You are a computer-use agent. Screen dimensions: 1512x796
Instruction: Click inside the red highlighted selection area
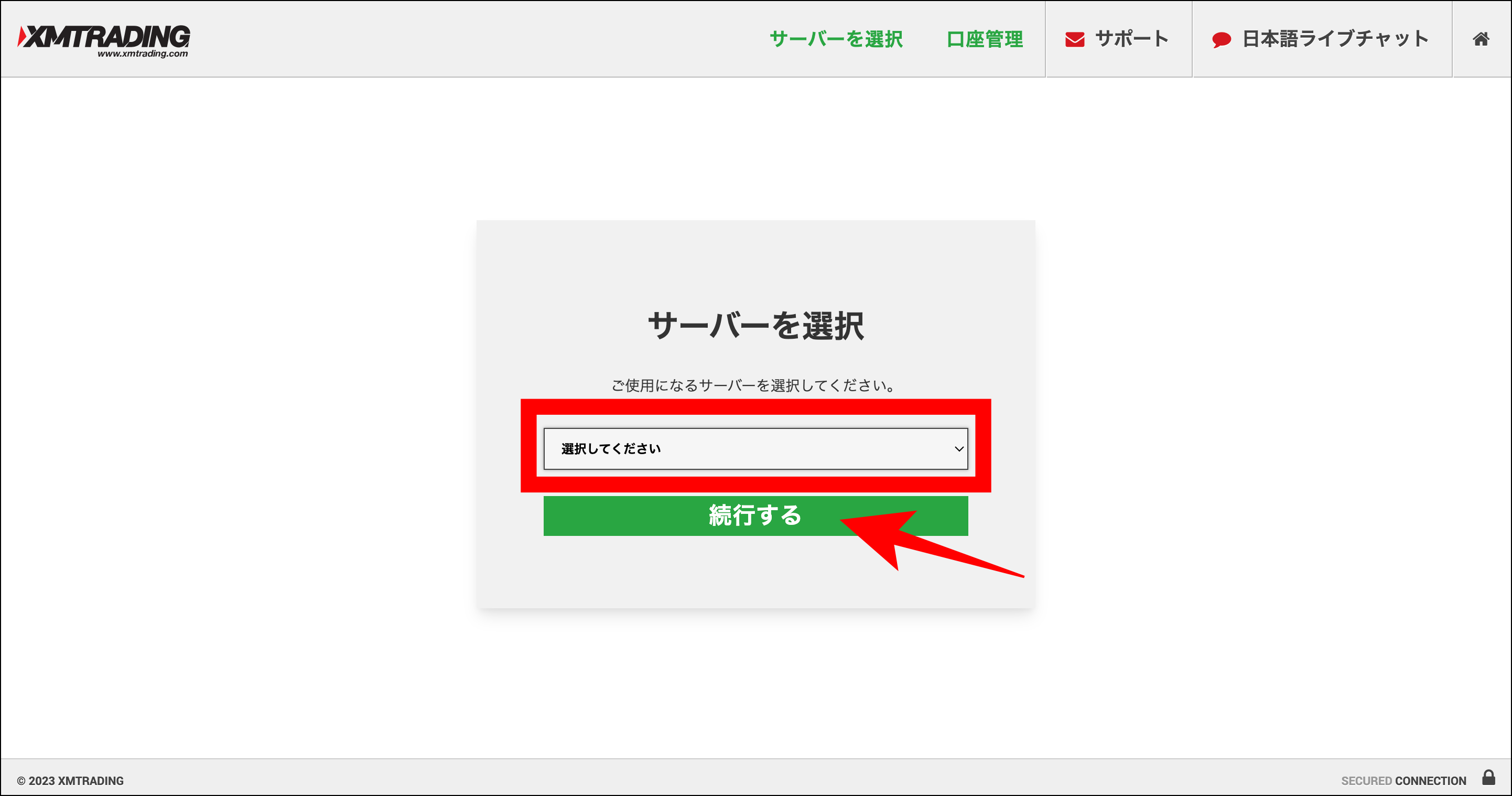[756, 448]
